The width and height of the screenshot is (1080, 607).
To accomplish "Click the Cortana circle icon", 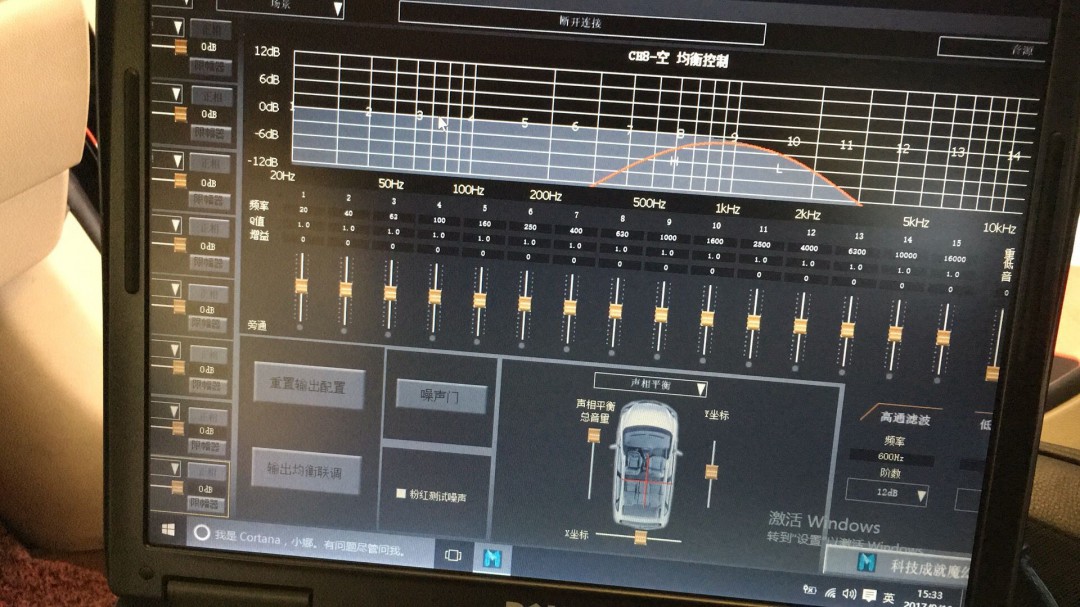I will tap(201, 533).
